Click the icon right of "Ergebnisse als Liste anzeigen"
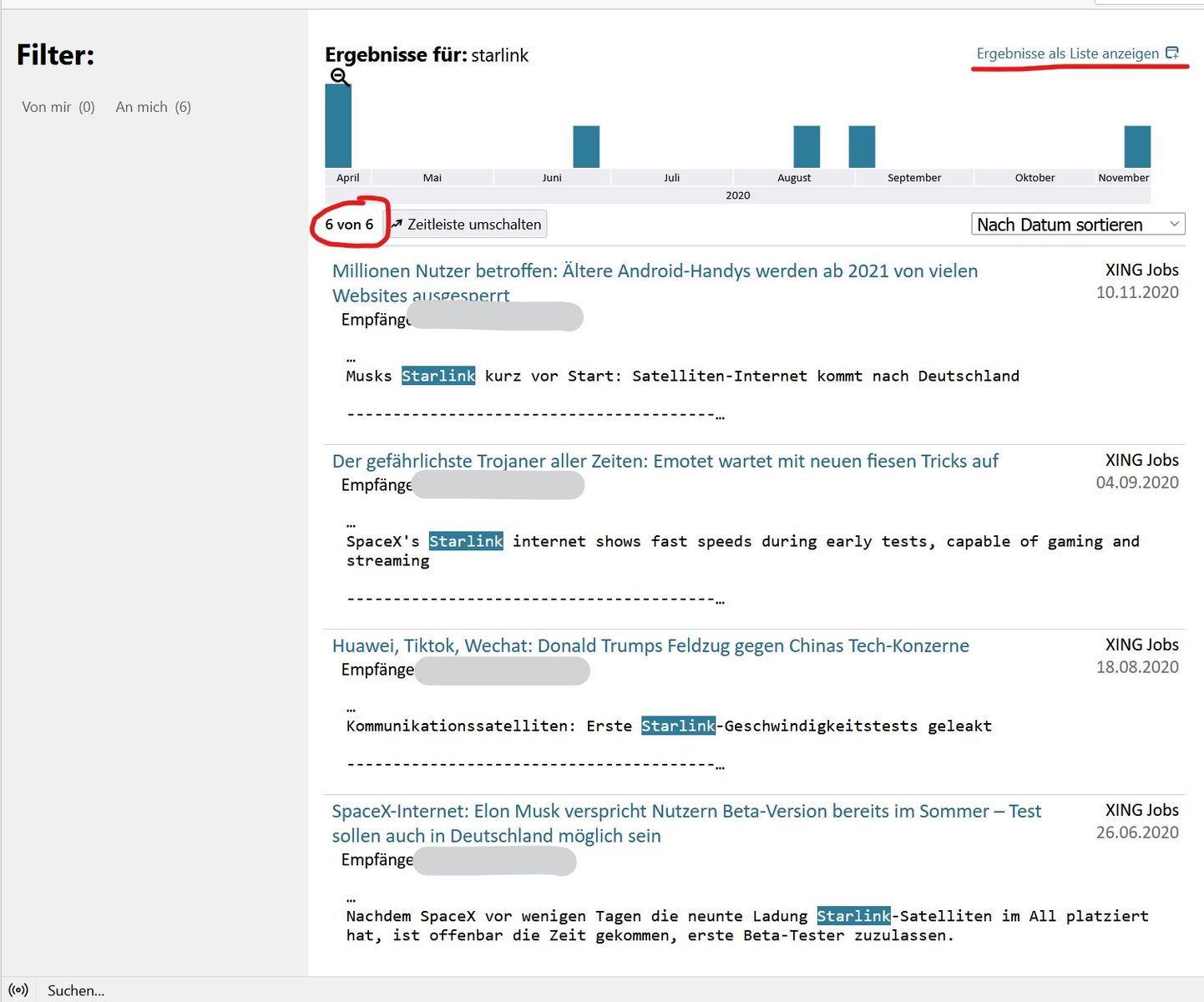 click(x=1172, y=53)
